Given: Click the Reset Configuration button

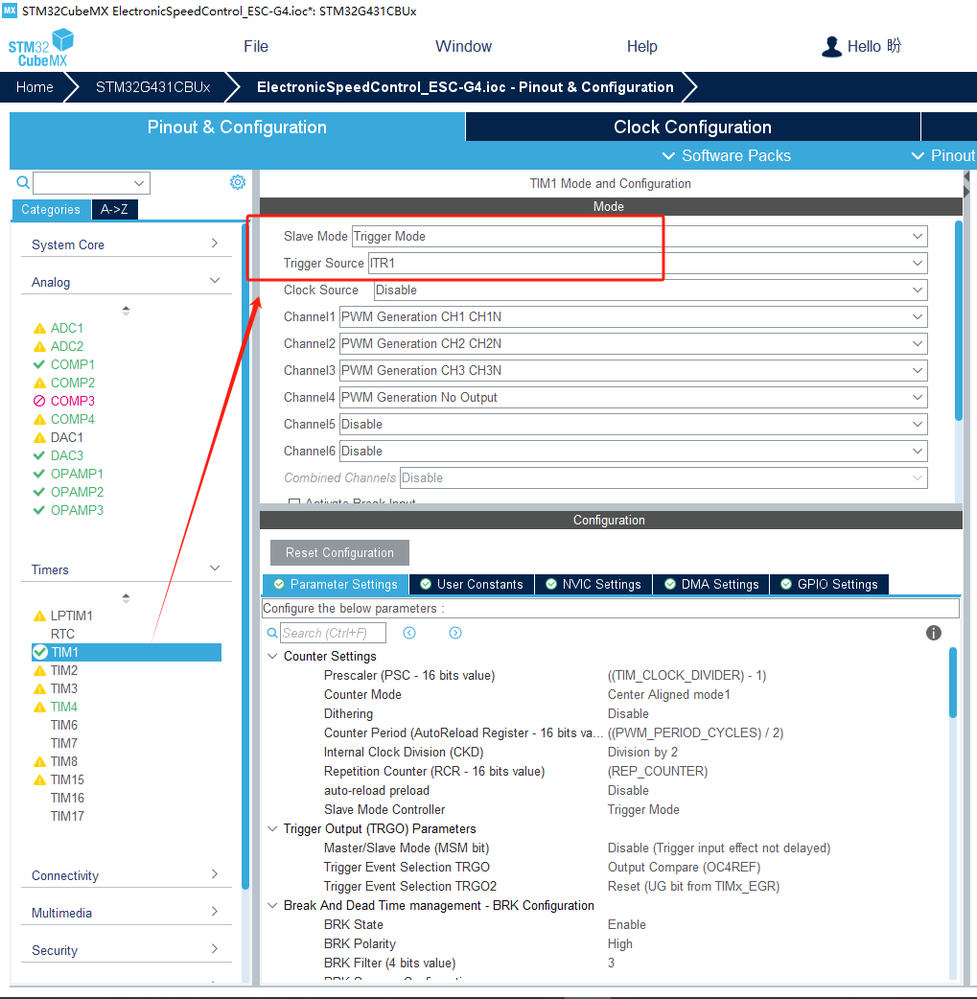Looking at the screenshot, I should 340,552.
